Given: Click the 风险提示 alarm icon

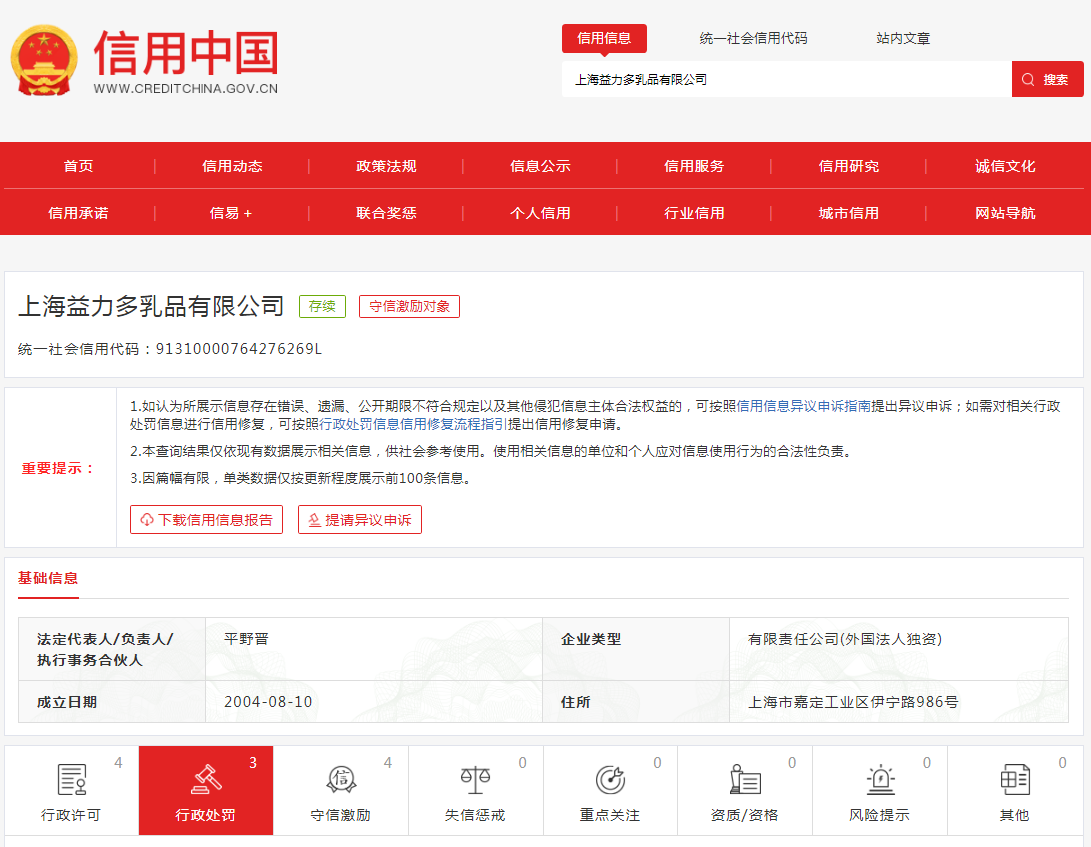Looking at the screenshot, I should (x=880, y=780).
